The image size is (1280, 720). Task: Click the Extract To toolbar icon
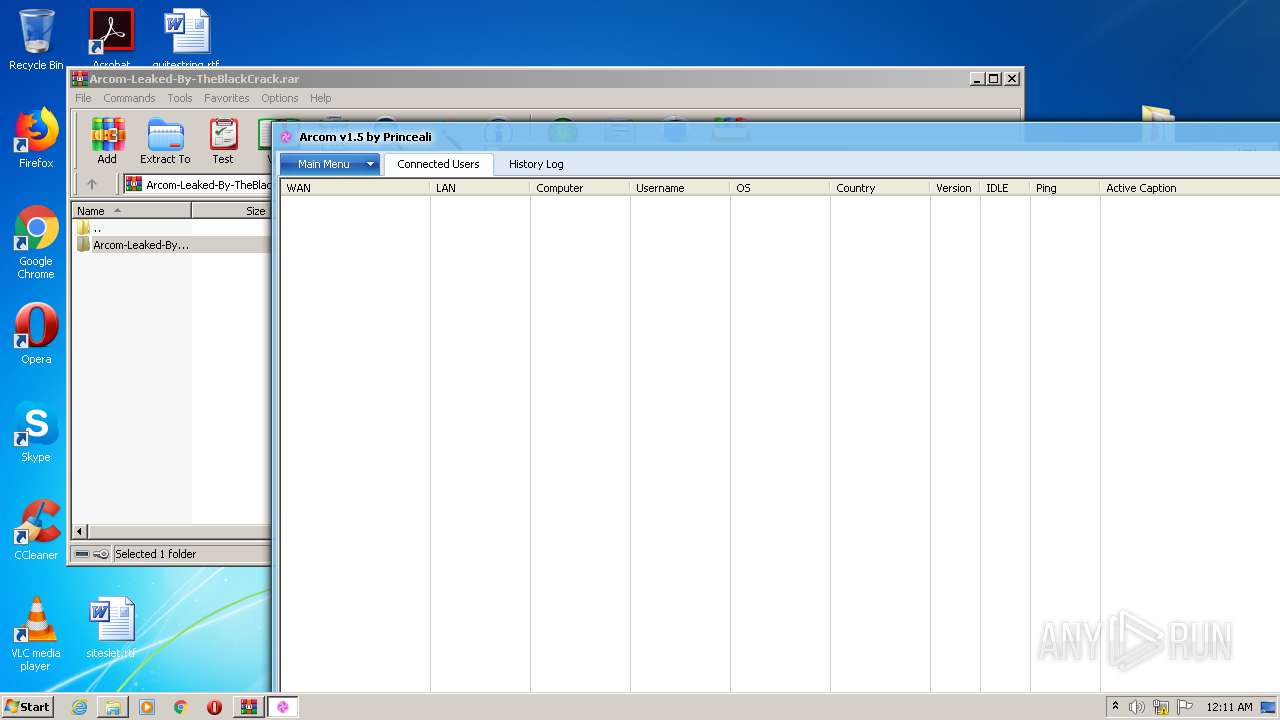165,141
